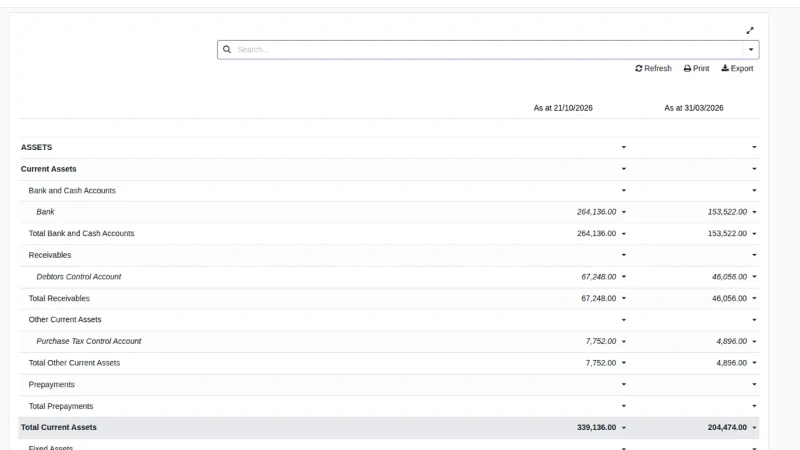Screen dimensions: 800x450
Task: Open Other Current Assets dropdown under 21/10/2026
Action: 623,320
